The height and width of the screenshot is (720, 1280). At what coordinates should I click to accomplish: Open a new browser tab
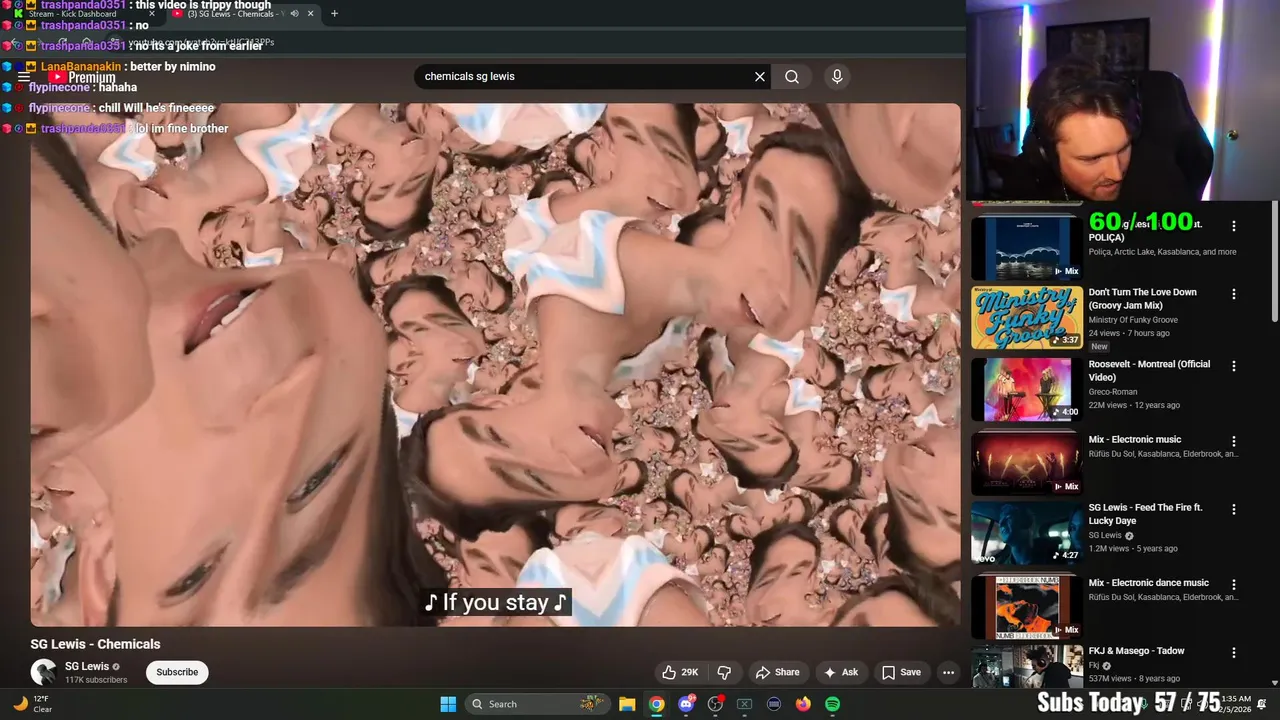pyautogui.click(x=334, y=14)
